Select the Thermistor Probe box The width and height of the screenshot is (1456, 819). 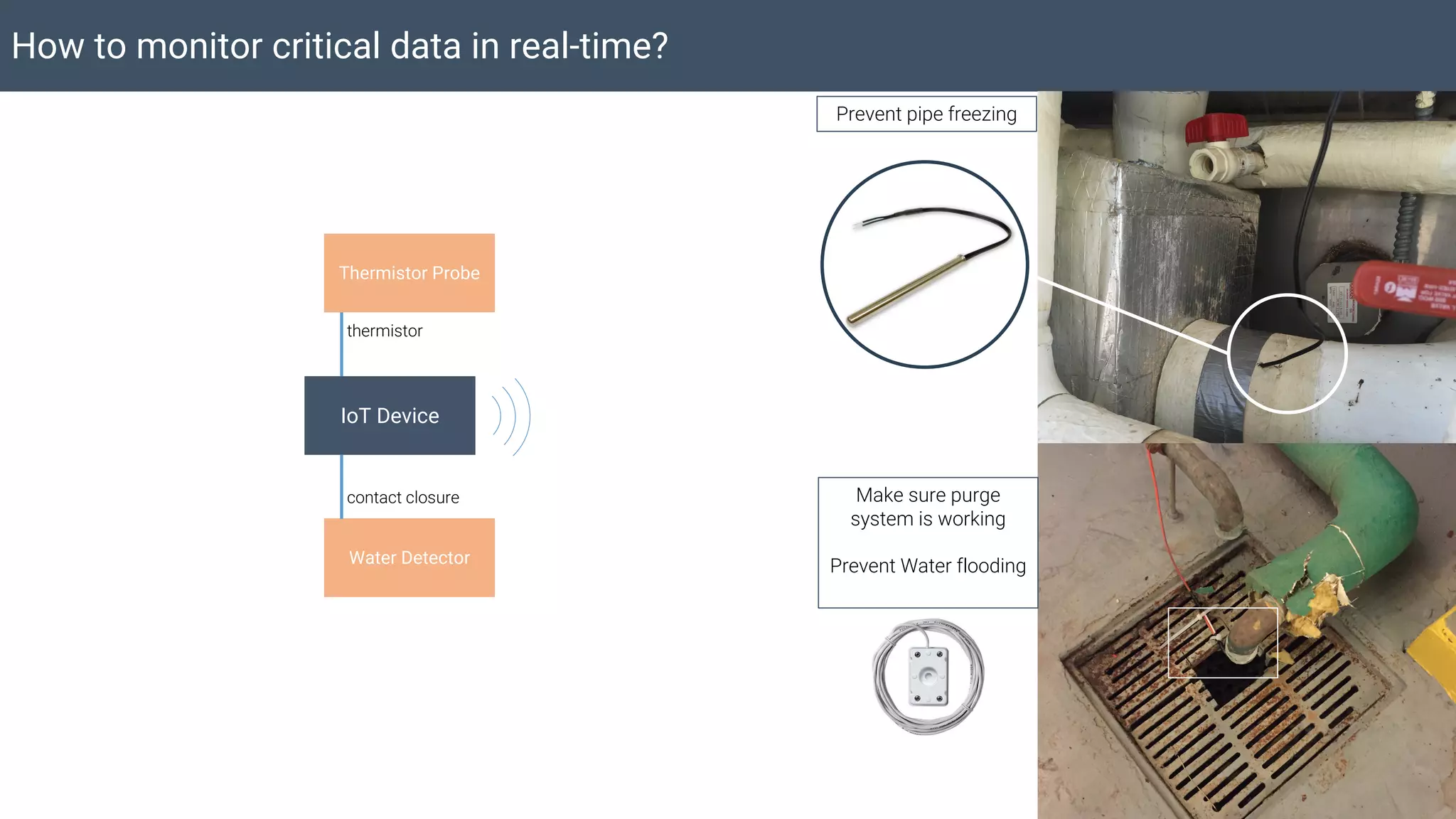409,273
